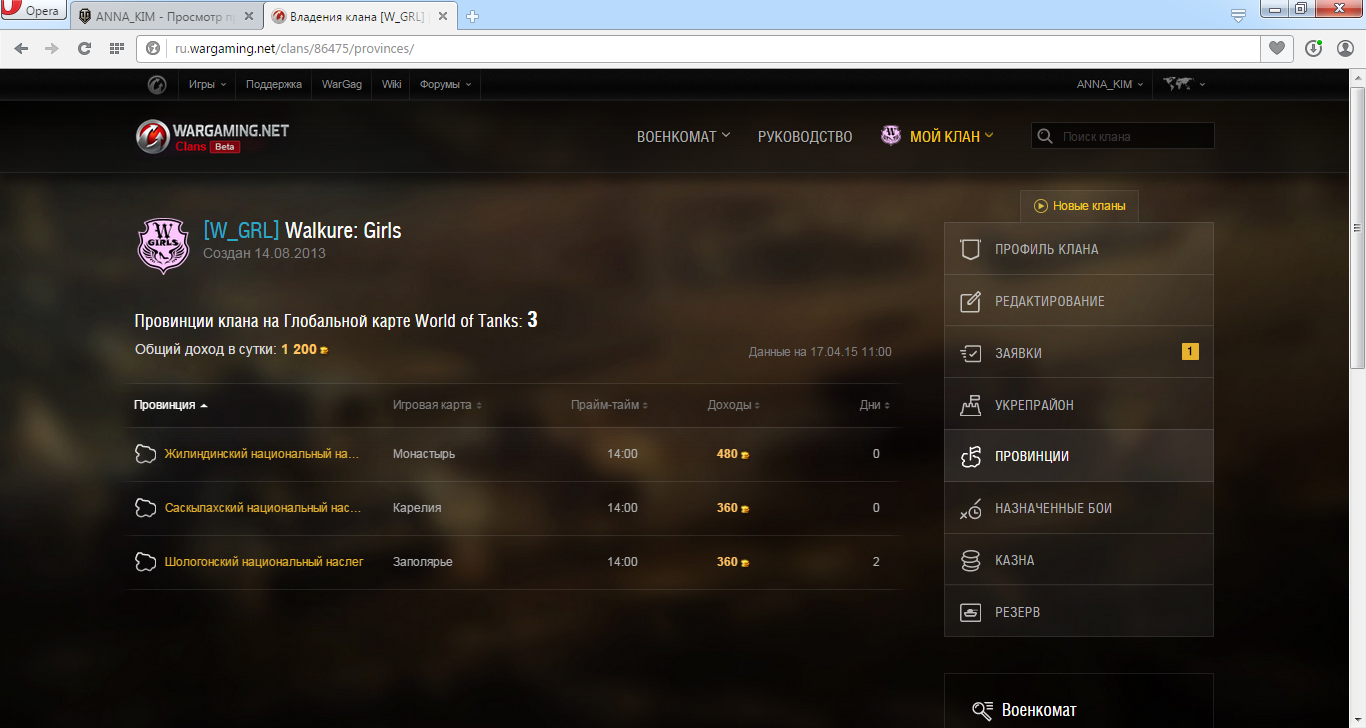
Task: Sort table by Провинция column
Action: [x=171, y=405]
